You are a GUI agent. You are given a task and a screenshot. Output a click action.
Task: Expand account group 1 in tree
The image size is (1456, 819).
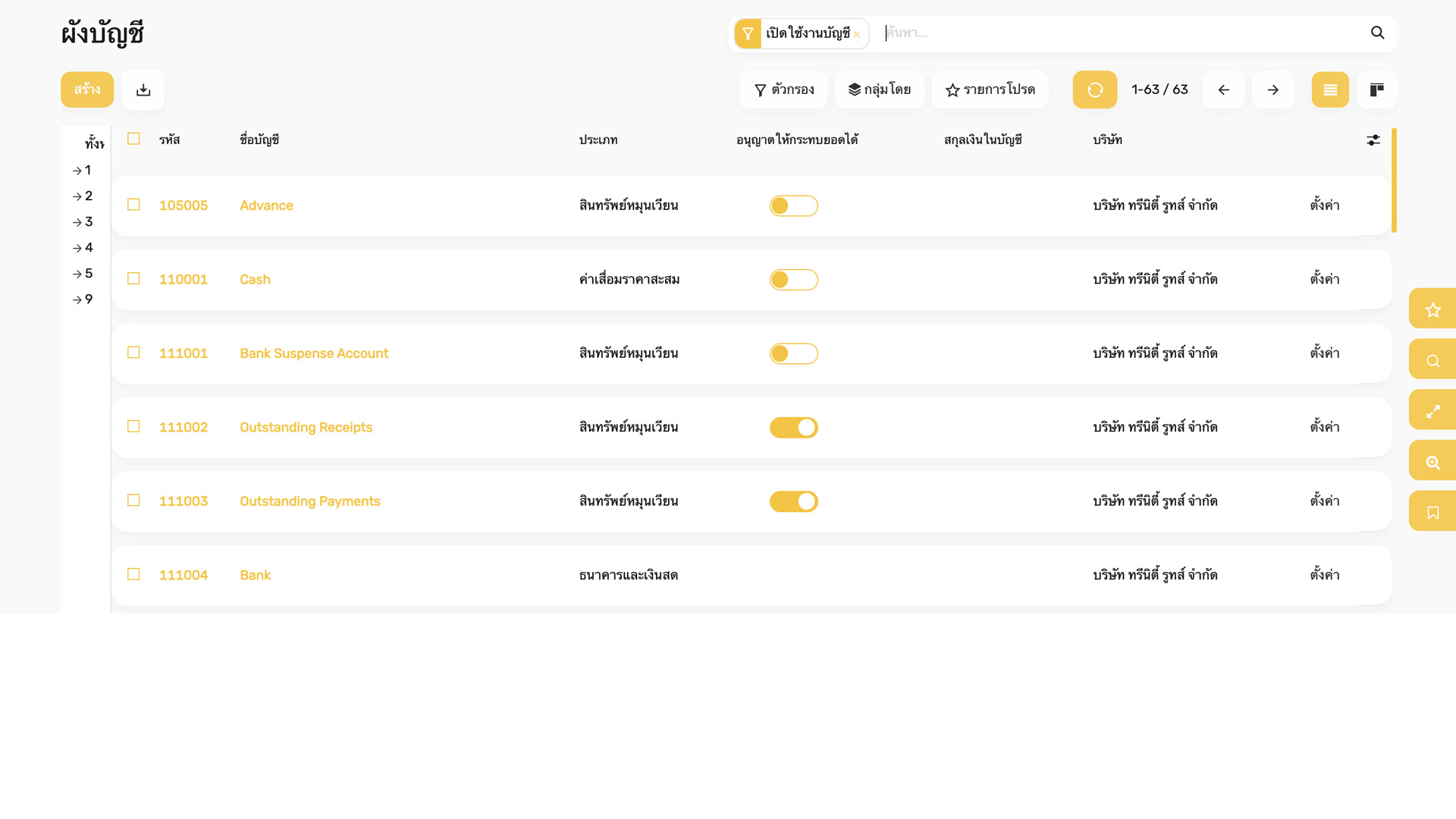(x=83, y=171)
